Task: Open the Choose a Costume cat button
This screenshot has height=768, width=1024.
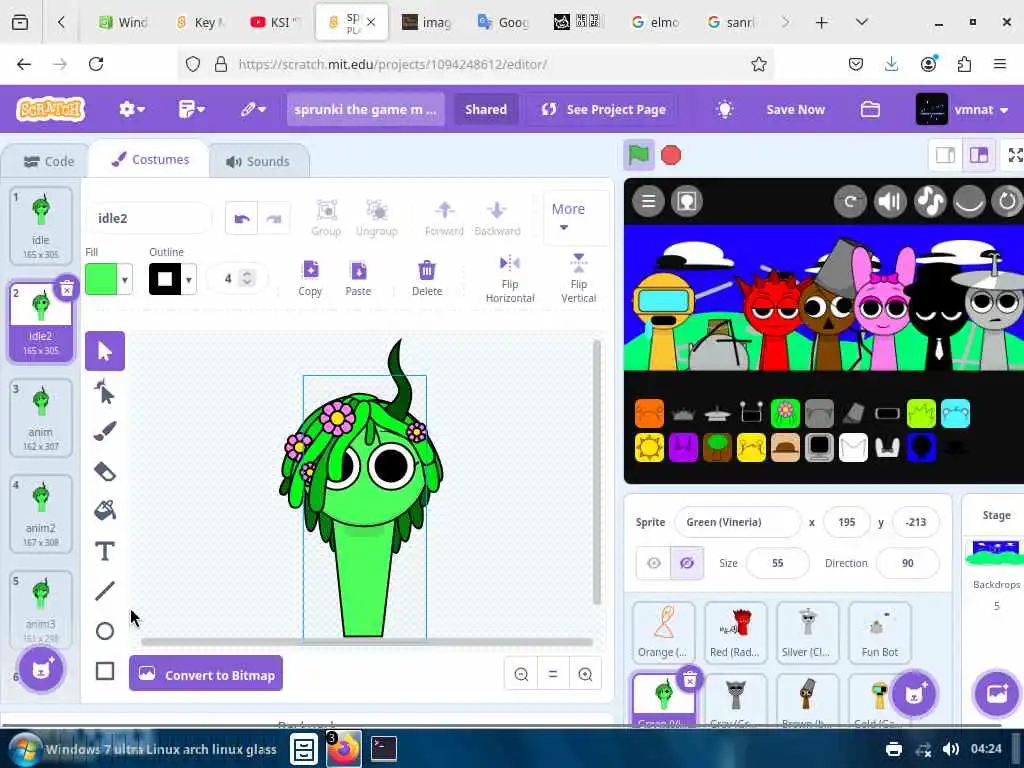Action: (x=41, y=669)
